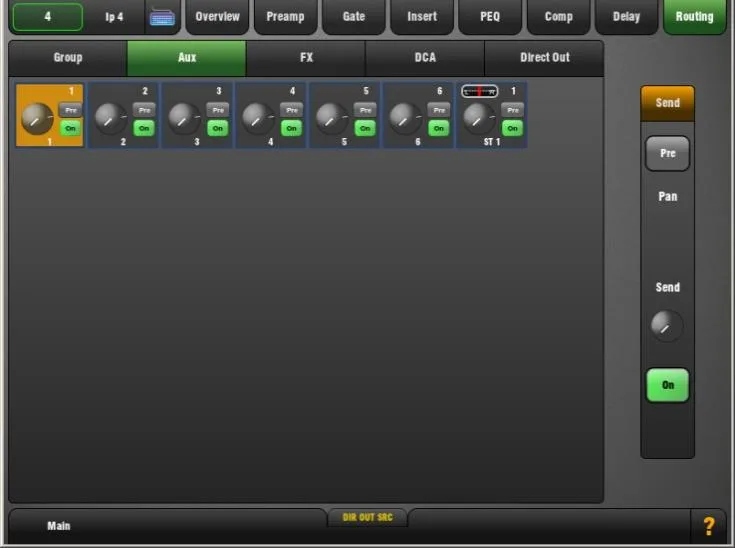Open the PEQ tab
Image resolution: width=735 pixels, height=548 pixels.
point(490,17)
